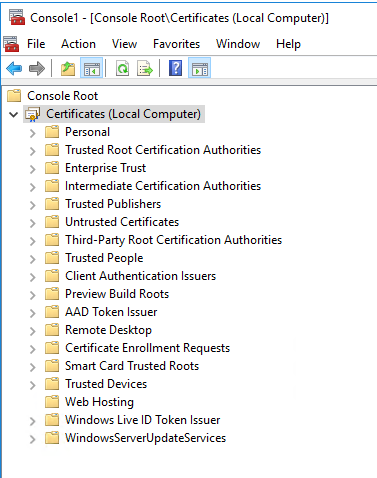Open the File menu
The width and height of the screenshot is (377, 478).
pos(36,44)
